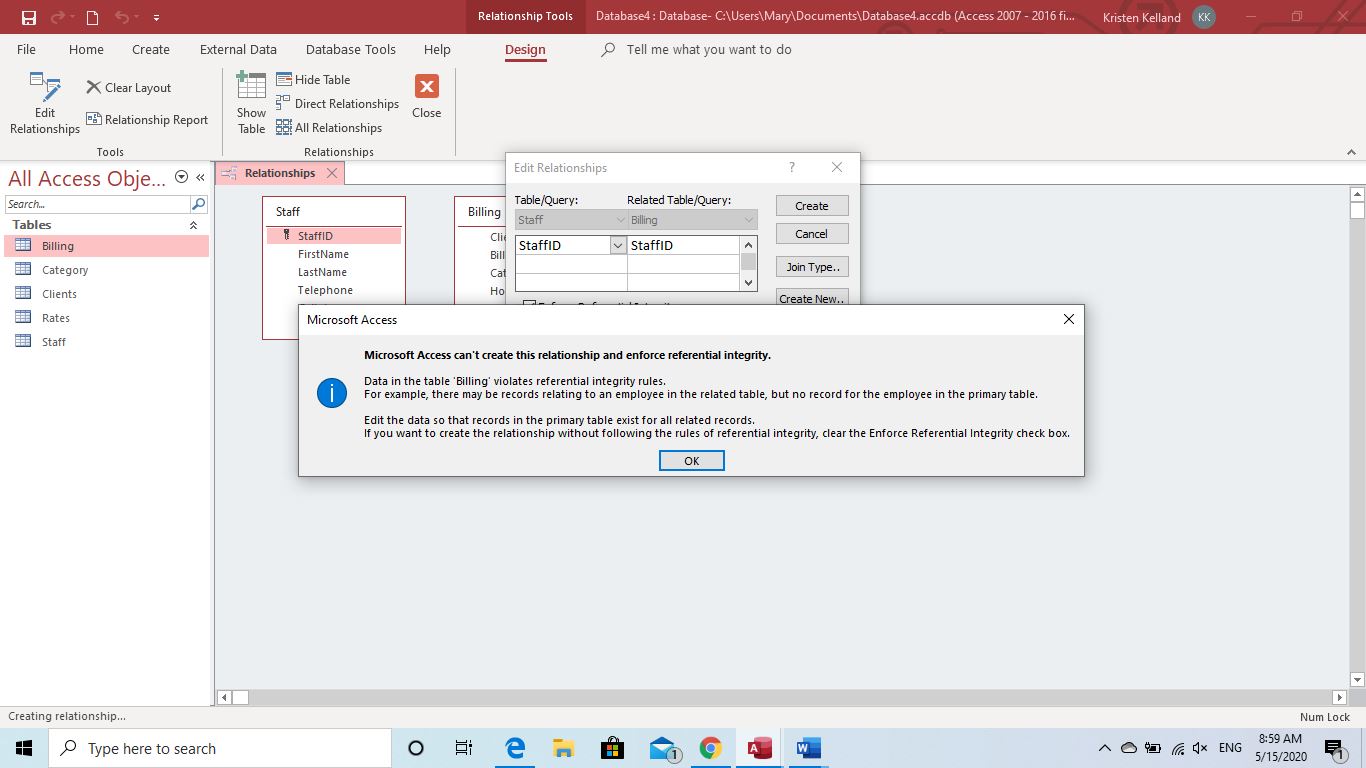Open the Database Tools tab
This screenshot has width=1366, height=768.
[351, 49]
